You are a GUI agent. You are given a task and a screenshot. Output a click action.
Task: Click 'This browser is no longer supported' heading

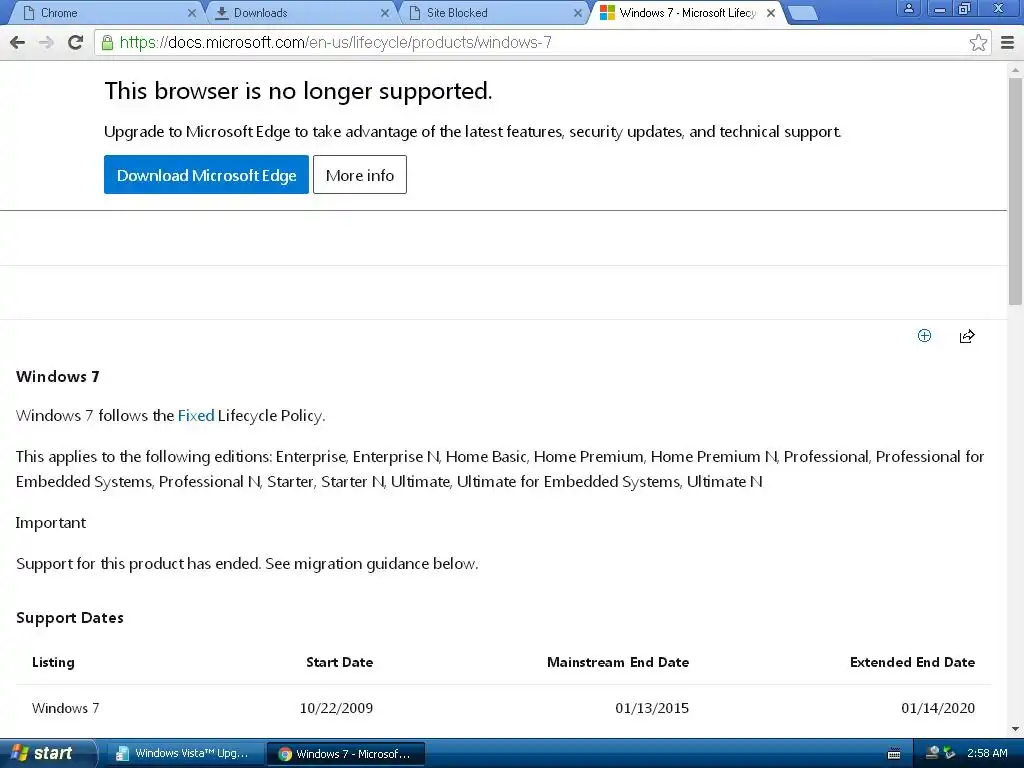click(x=298, y=91)
